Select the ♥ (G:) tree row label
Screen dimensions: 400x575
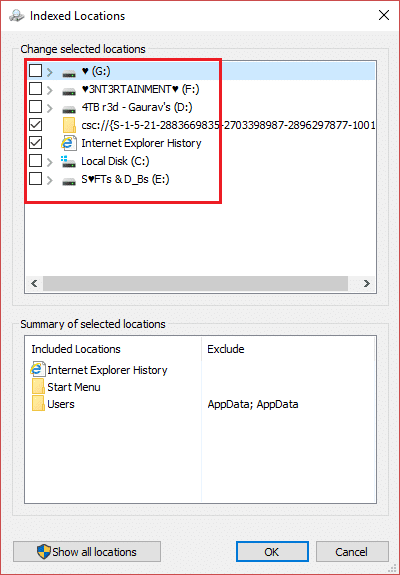[96, 71]
